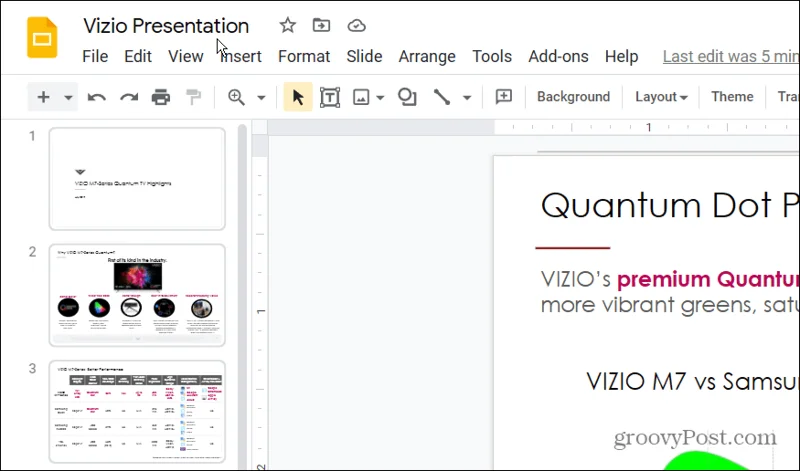
Task: Click the Google Slides home logo
Action: [42, 38]
